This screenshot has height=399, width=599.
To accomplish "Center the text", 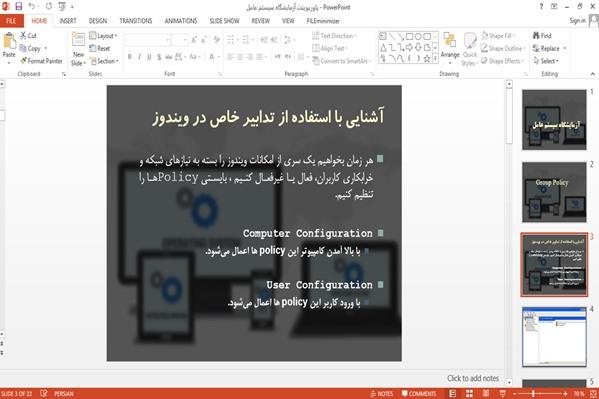I will [240, 57].
